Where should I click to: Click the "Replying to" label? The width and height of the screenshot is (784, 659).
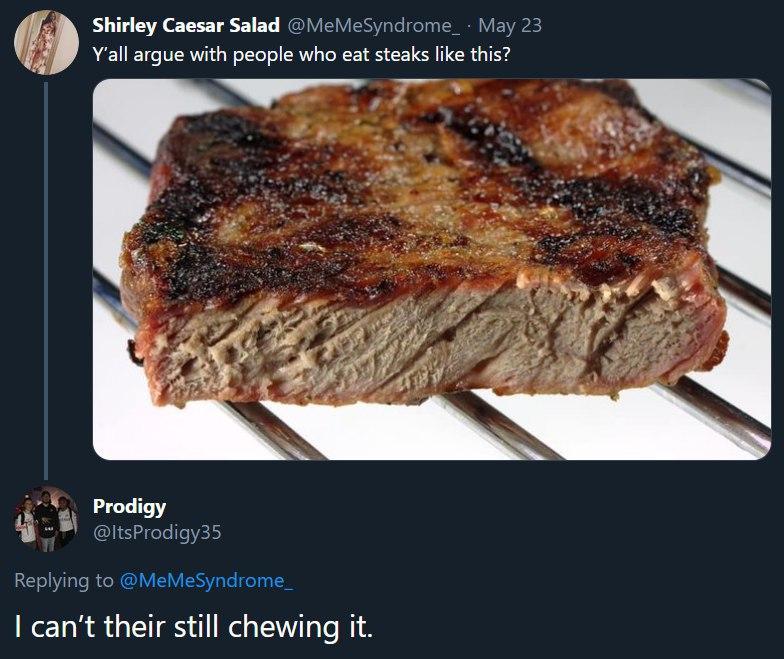[64, 579]
